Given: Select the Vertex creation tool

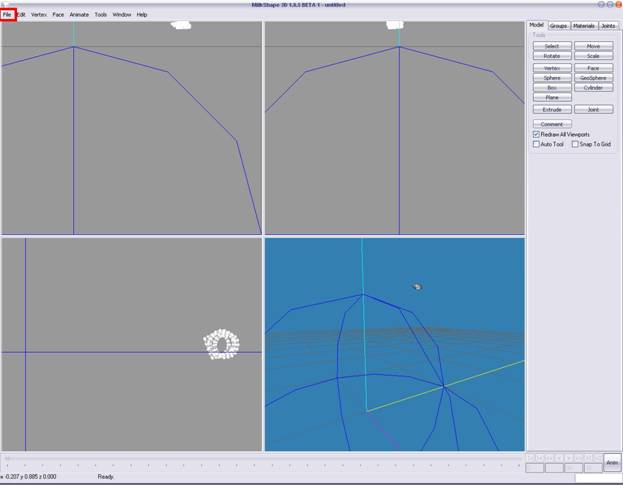Looking at the screenshot, I should [552, 68].
